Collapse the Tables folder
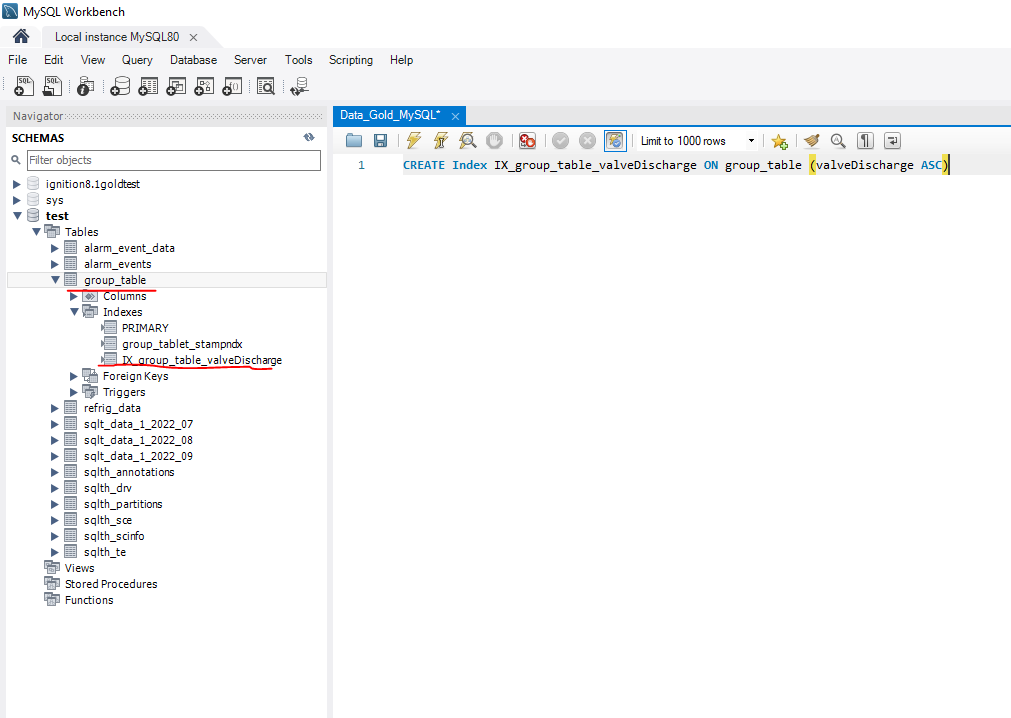 pos(36,231)
